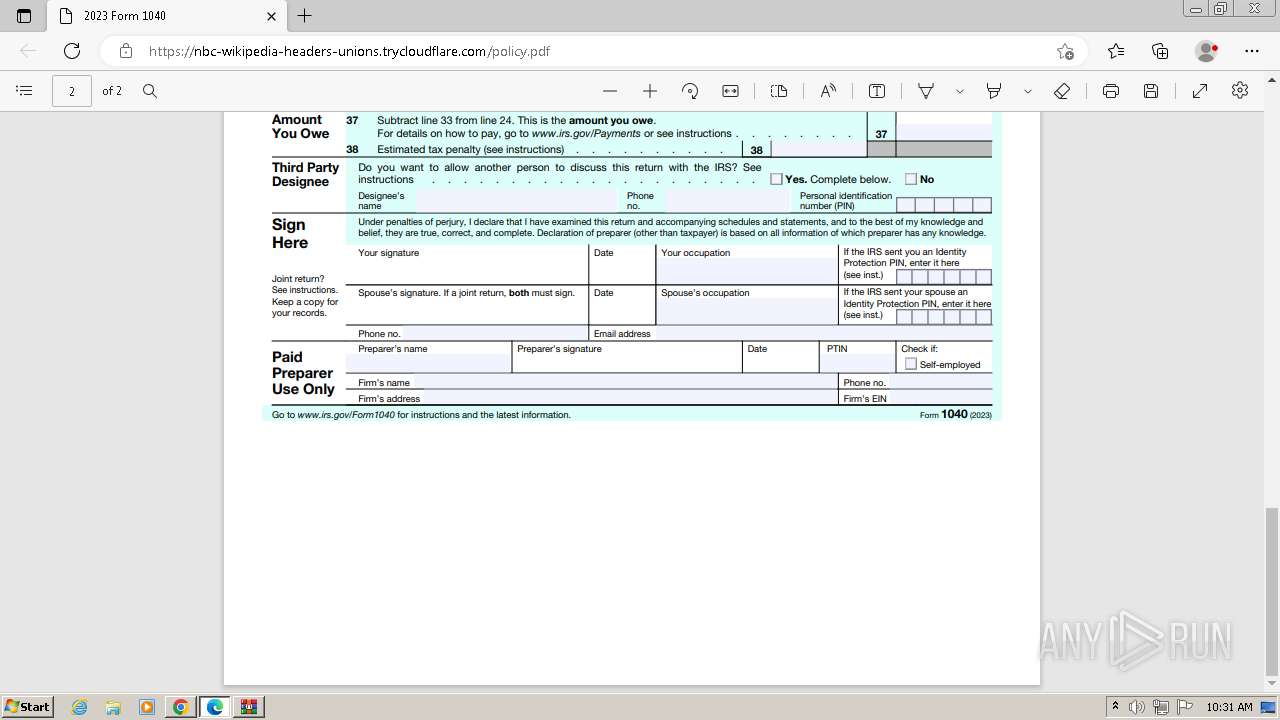Click the PTIN field
This screenshot has height=720, width=1280.
pyautogui.click(x=857, y=363)
